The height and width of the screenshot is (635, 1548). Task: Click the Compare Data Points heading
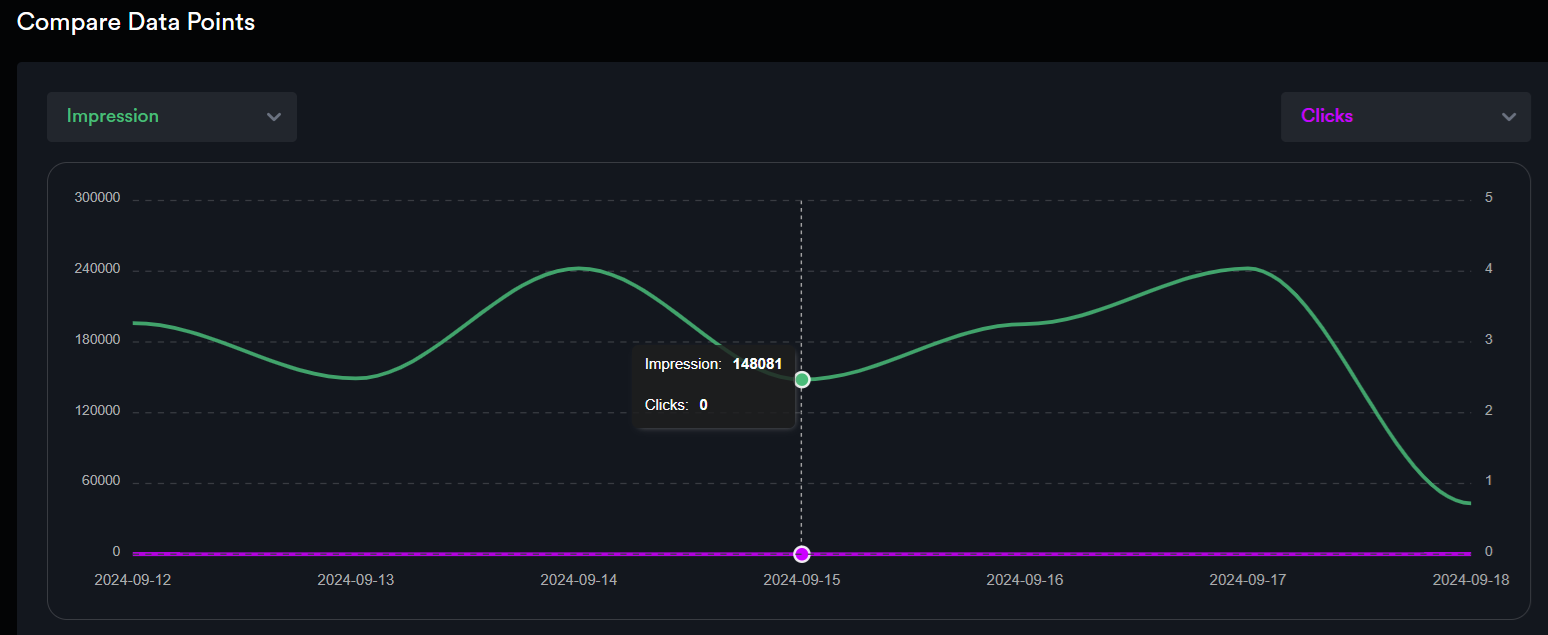136,22
